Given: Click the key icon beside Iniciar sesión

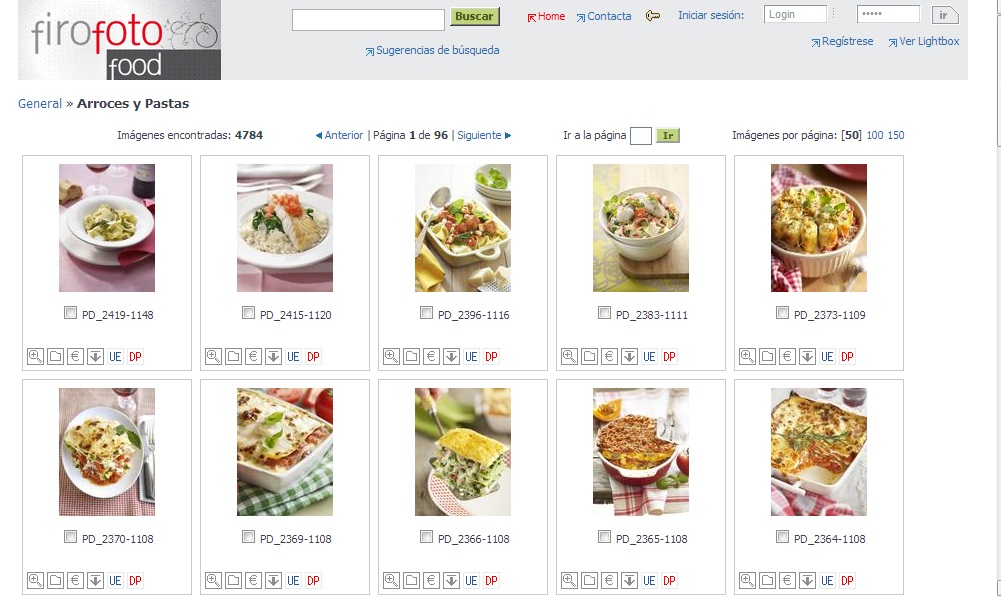Looking at the screenshot, I should coord(652,16).
